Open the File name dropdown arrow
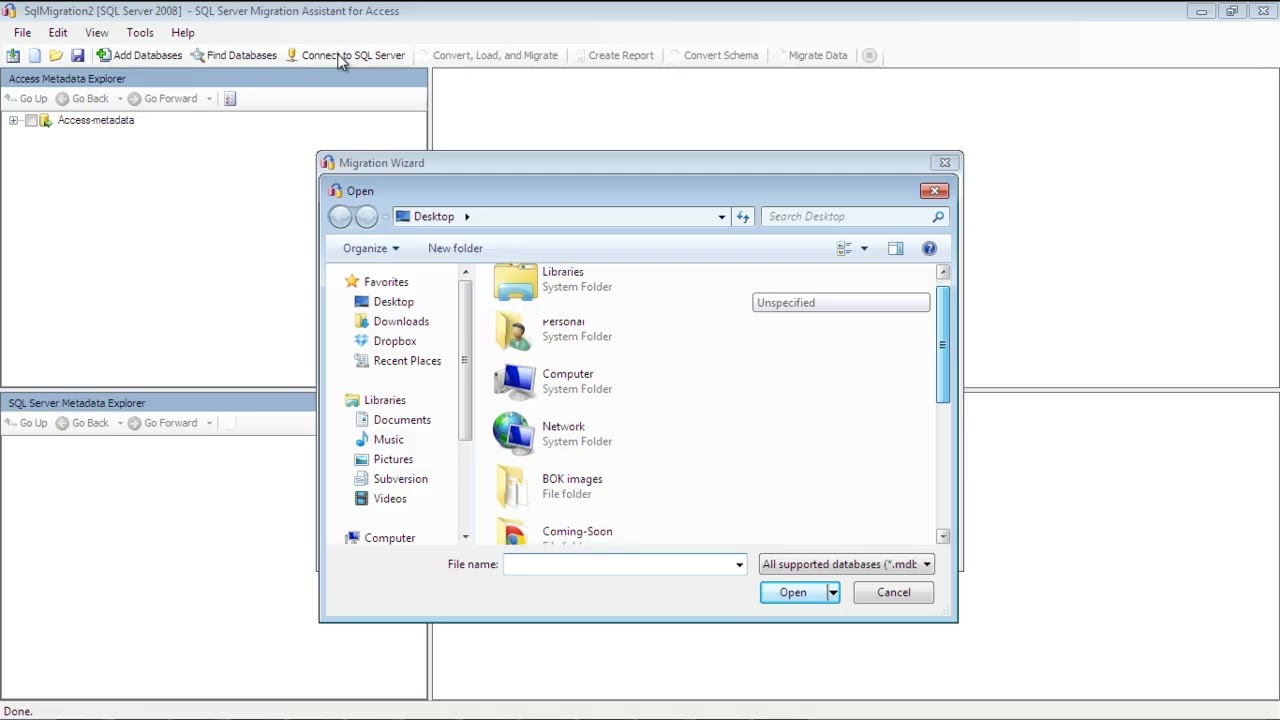 click(740, 564)
